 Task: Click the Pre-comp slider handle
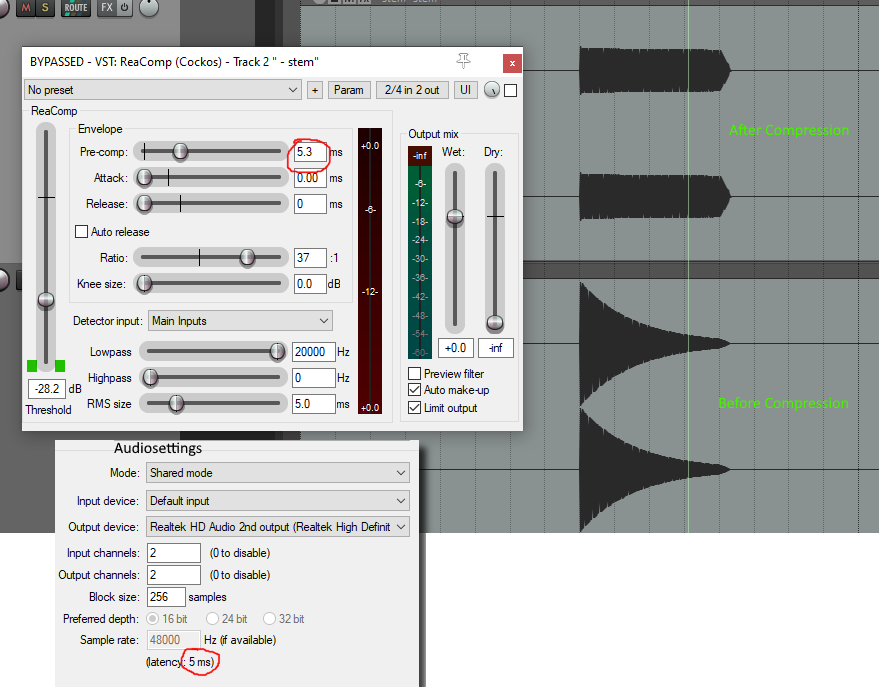coord(180,151)
